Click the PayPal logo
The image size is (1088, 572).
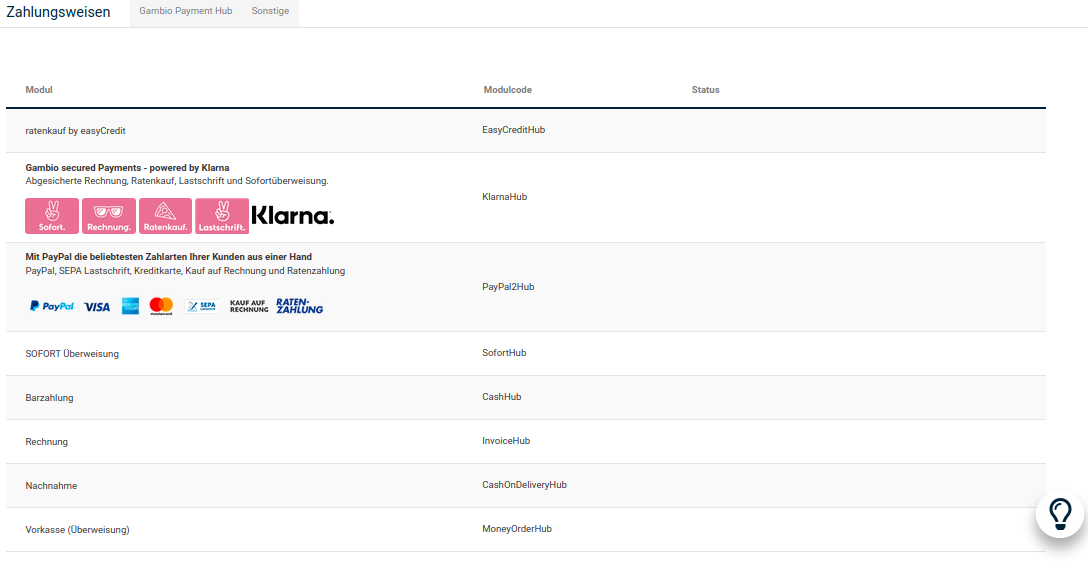pyautogui.click(x=52, y=307)
